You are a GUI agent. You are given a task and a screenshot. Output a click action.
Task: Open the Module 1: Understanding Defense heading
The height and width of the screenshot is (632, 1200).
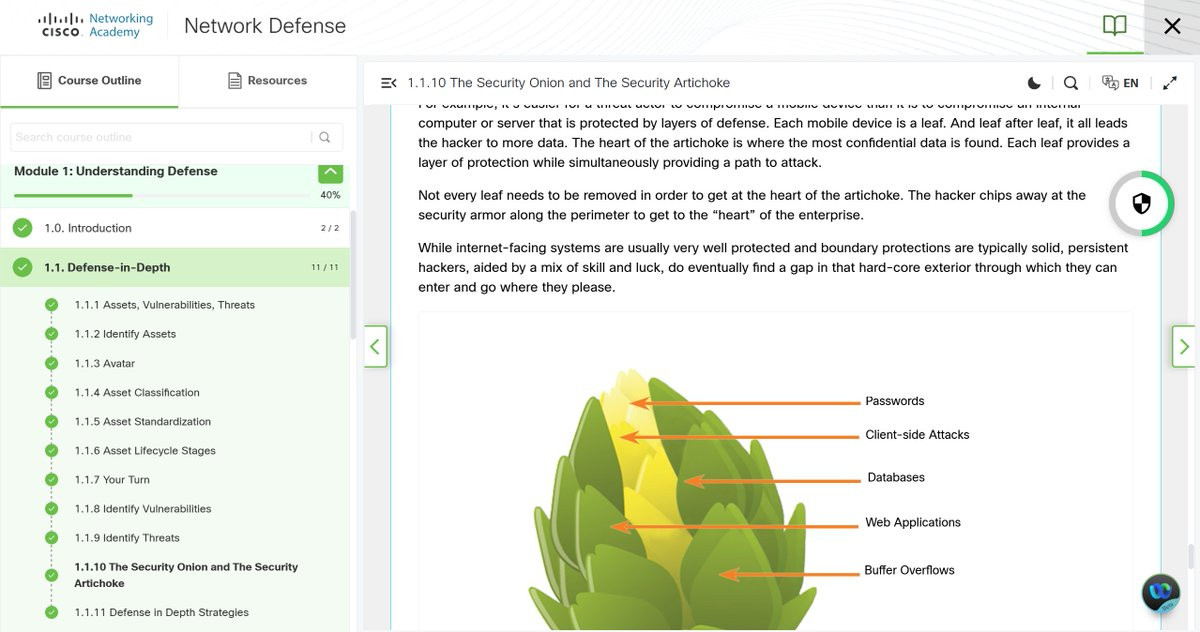click(x=115, y=171)
